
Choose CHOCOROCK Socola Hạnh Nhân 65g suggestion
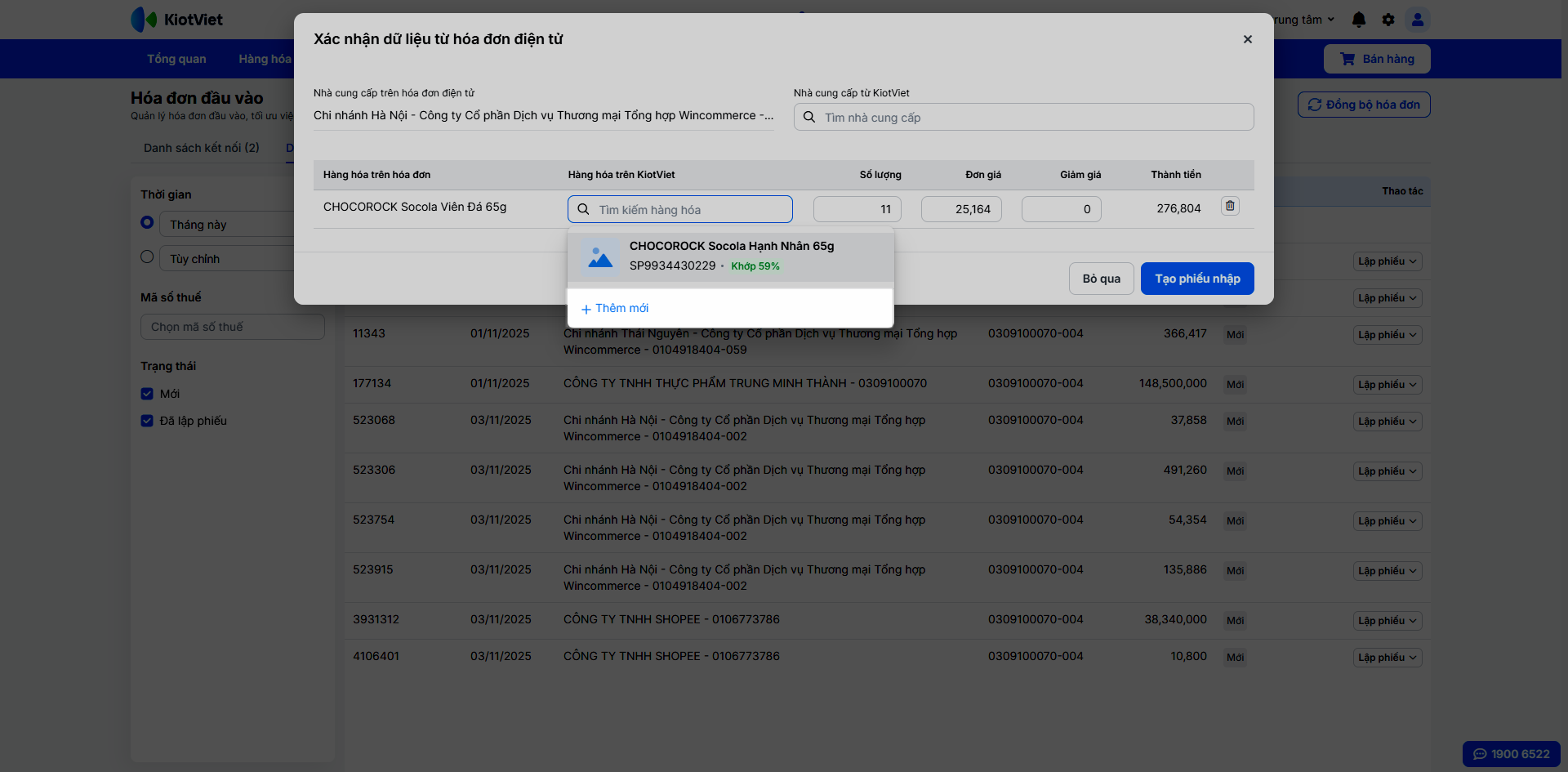(731, 256)
